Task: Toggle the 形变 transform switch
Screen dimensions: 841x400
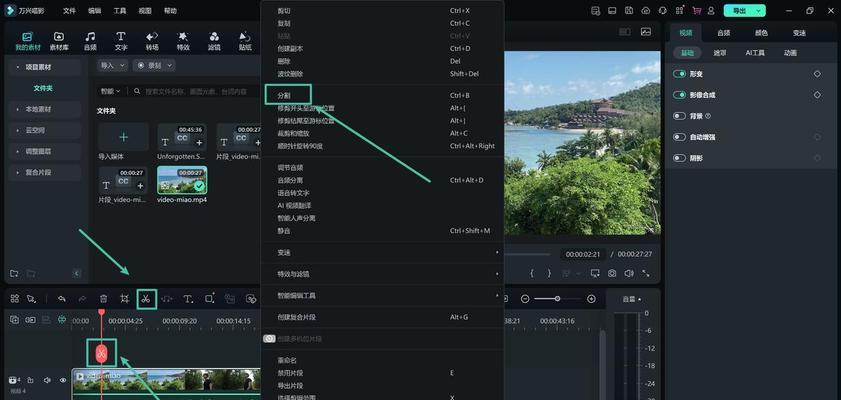Action: (680, 74)
